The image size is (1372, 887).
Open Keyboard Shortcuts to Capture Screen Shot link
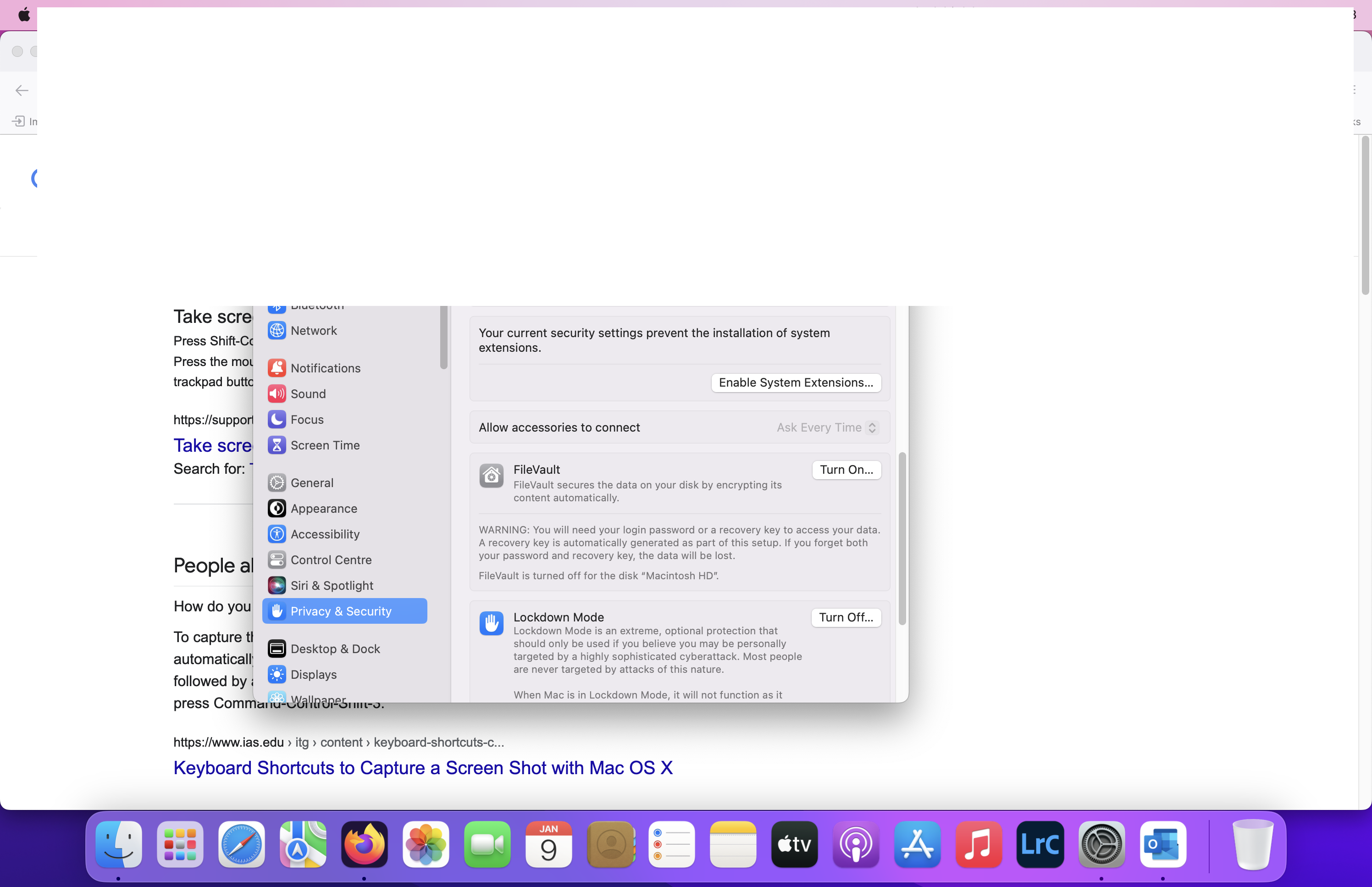coord(423,768)
